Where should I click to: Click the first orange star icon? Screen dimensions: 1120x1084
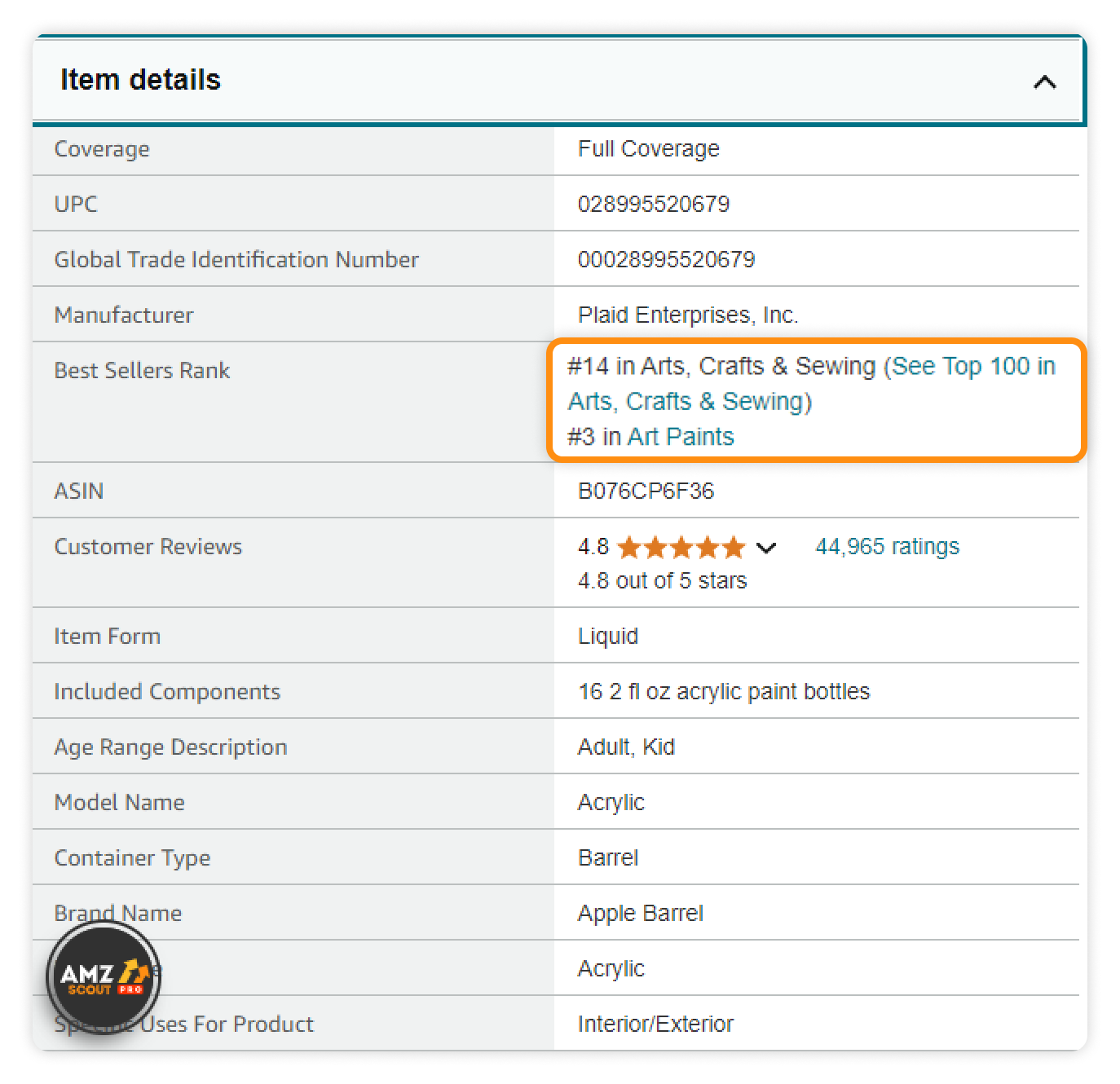point(628,547)
